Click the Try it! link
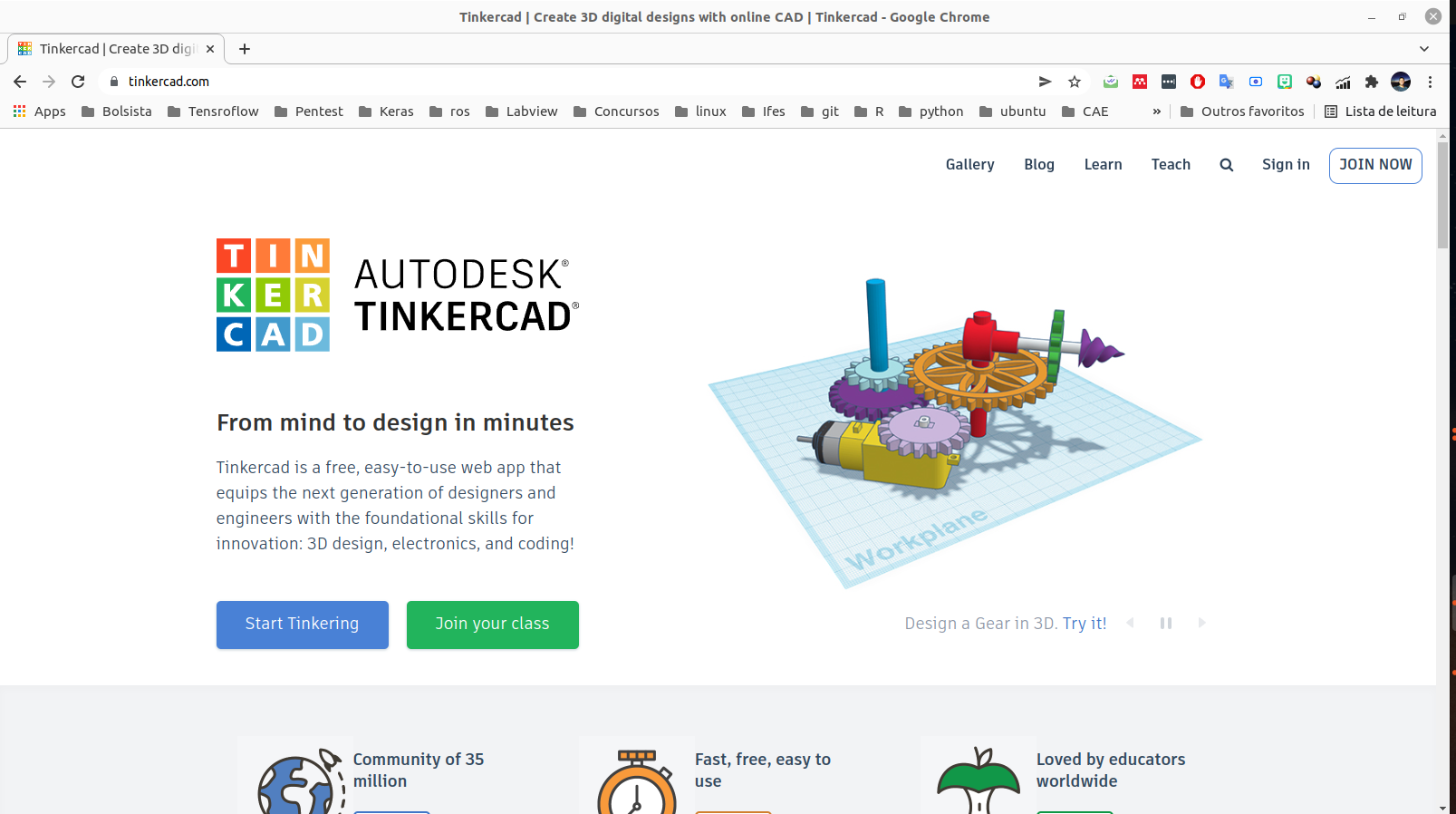Image resolution: width=1456 pixels, height=814 pixels. 1085,624
